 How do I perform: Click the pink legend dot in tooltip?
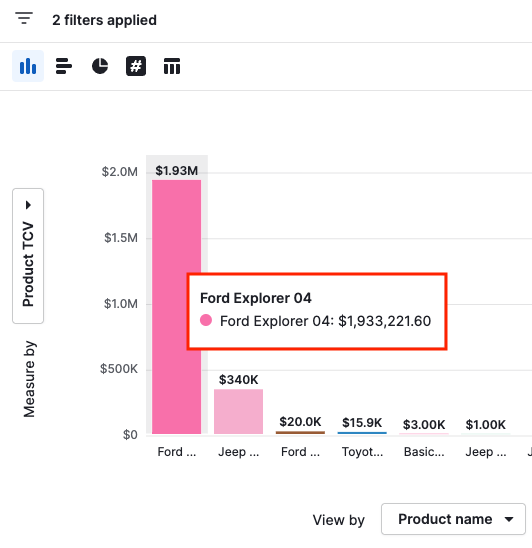[x=206, y=320]
